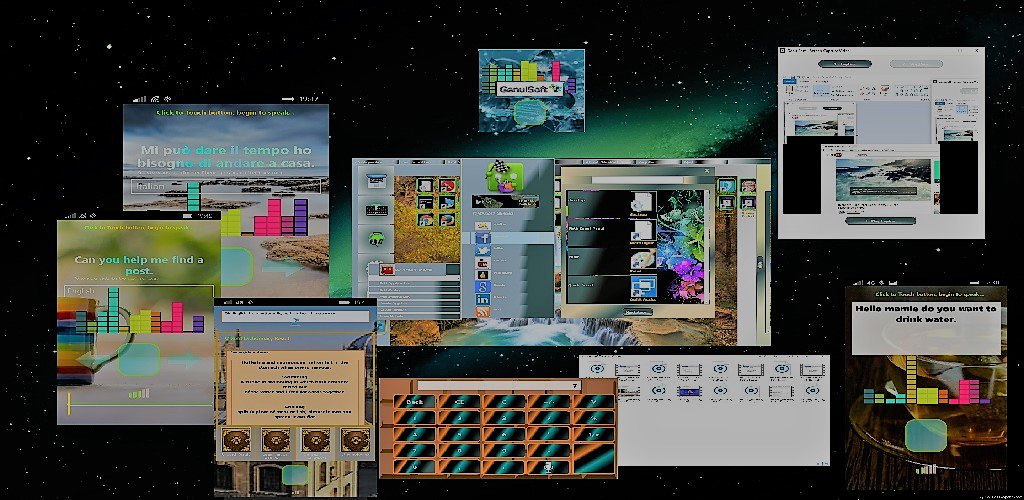Tap the talk button on English screen
The image size is (1024, 500).
pos(138,360)
